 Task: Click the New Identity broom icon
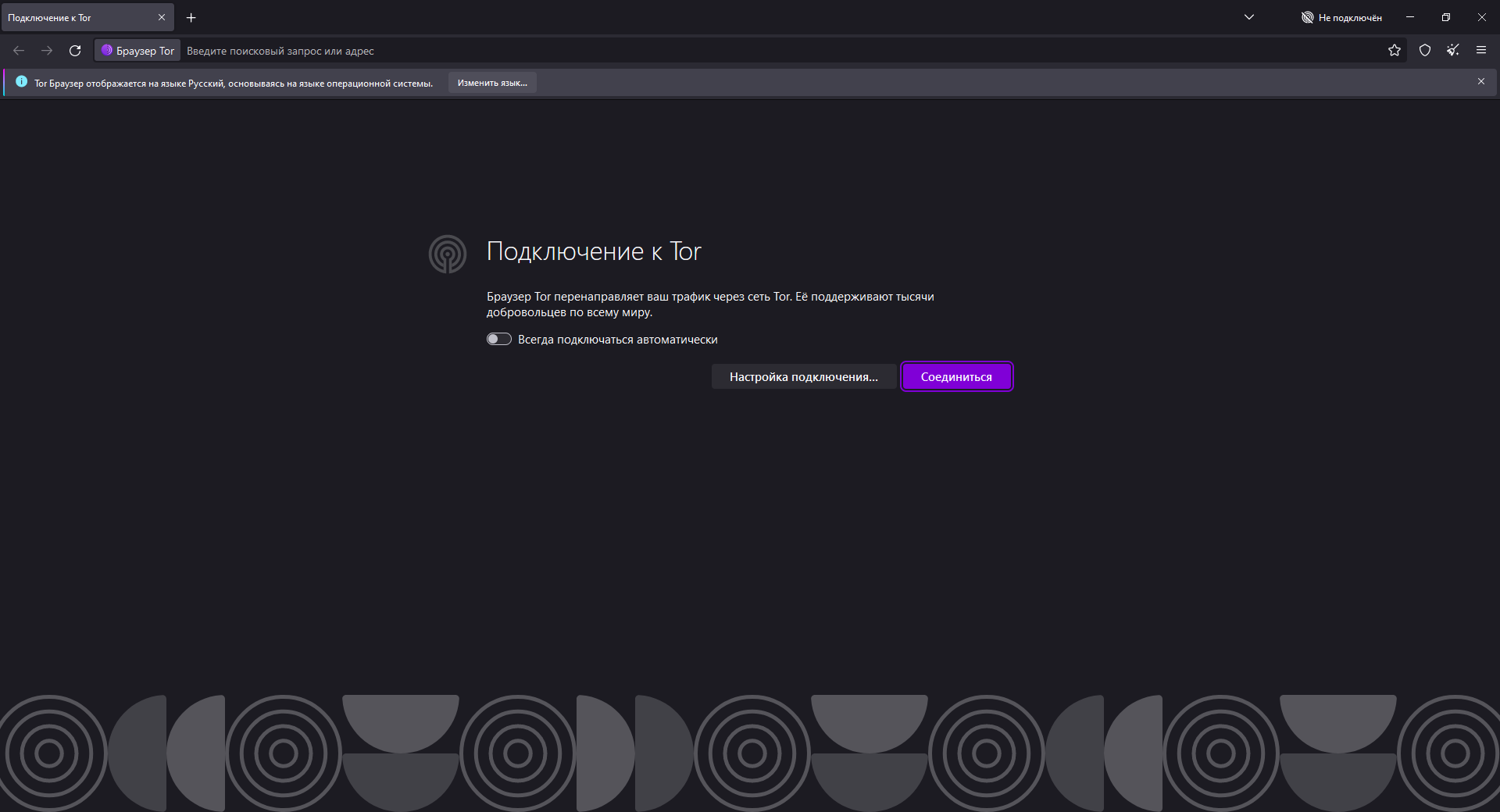[x=1453, y=51]
